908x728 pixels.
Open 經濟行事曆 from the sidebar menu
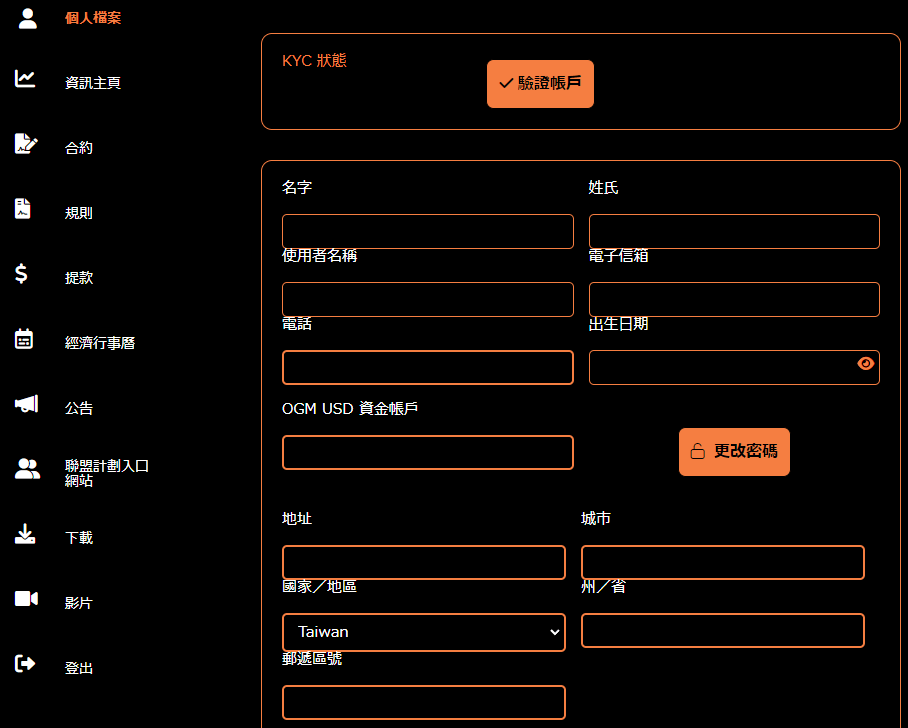(102, 342)
